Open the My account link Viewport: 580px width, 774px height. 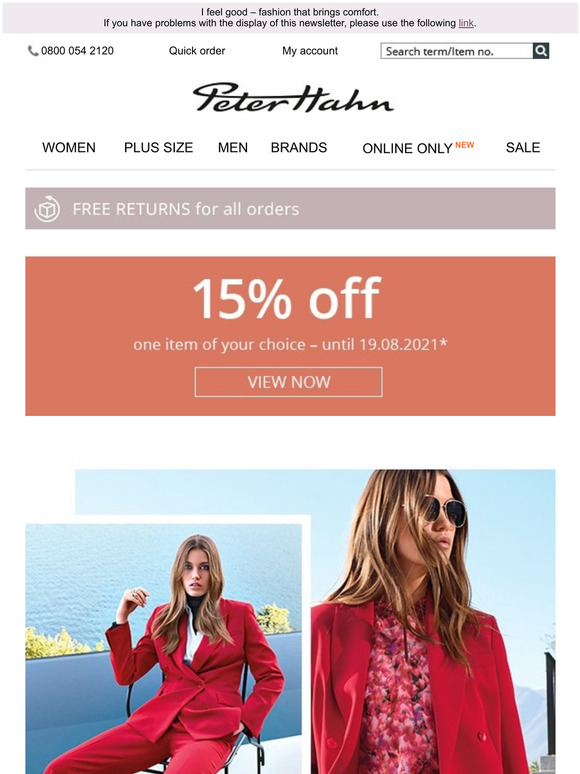click(310, 51)
